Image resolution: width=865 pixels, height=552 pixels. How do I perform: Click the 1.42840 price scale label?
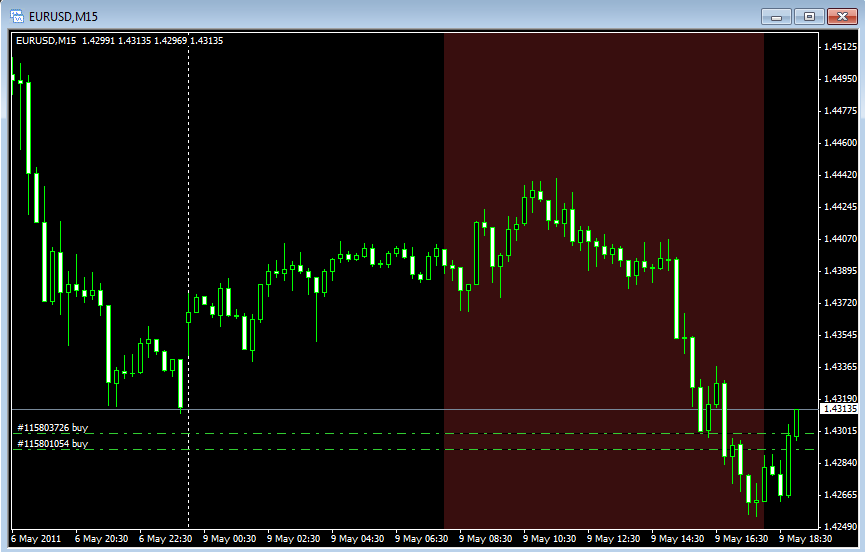(841, 463)
